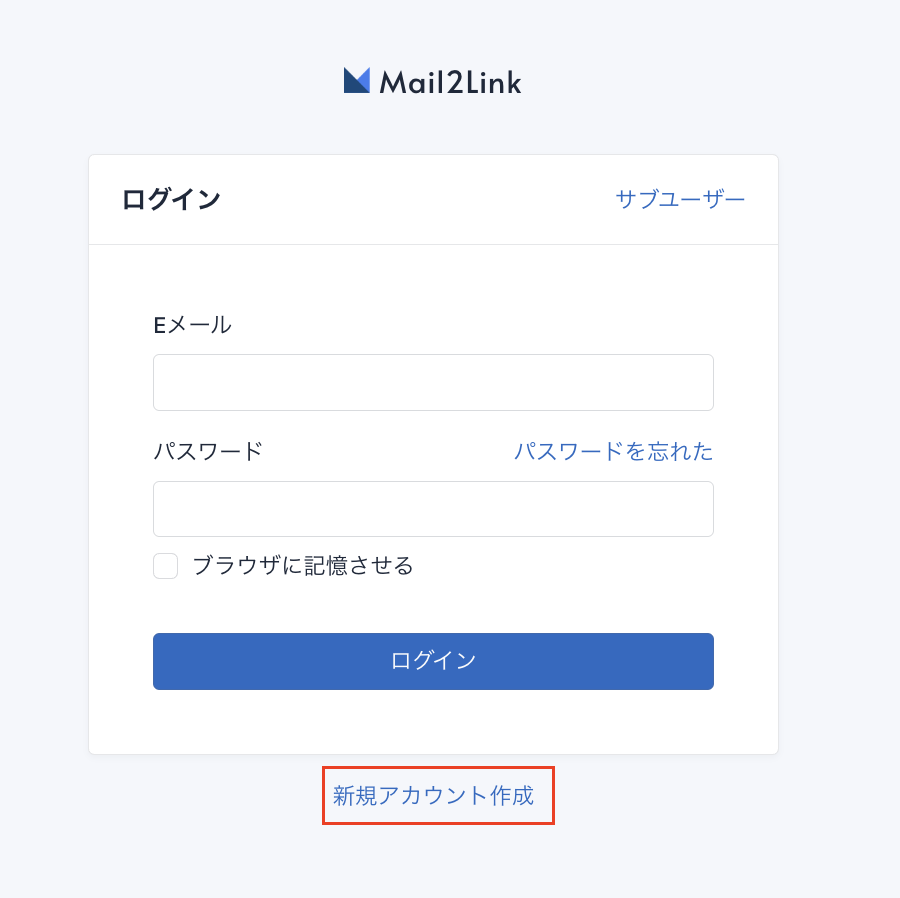Click the ブラウザに記憶させる label text
This screenshot has height=898, width=900.
(x=303, y=566)
